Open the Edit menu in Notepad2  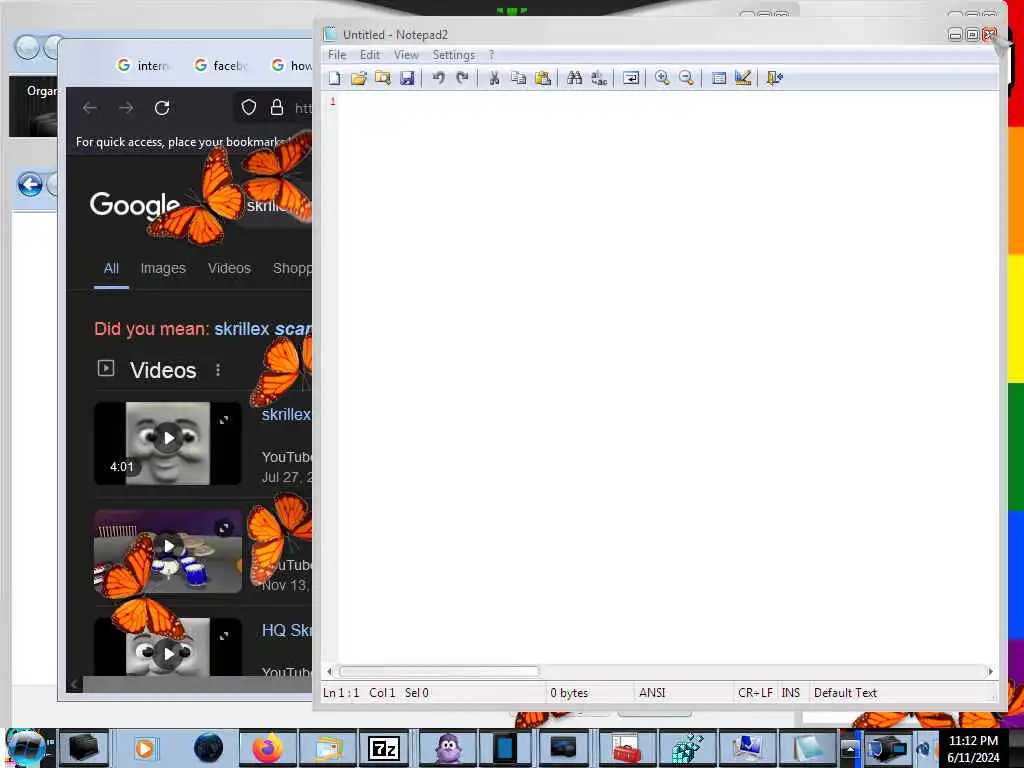[370, 55]
